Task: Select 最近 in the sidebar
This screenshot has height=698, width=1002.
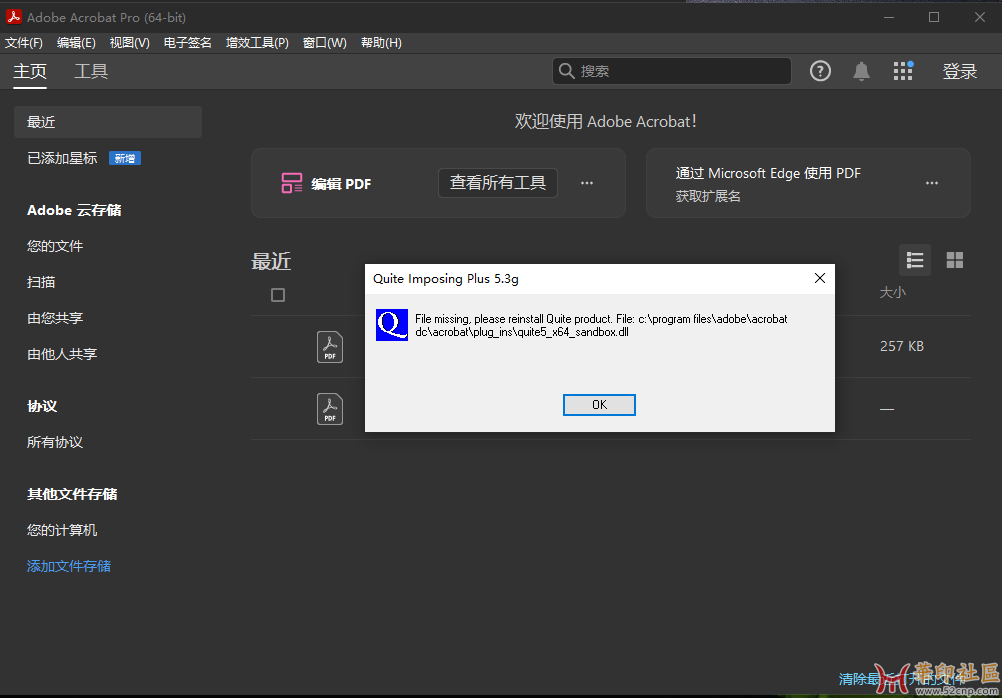Action: (108, 122)
